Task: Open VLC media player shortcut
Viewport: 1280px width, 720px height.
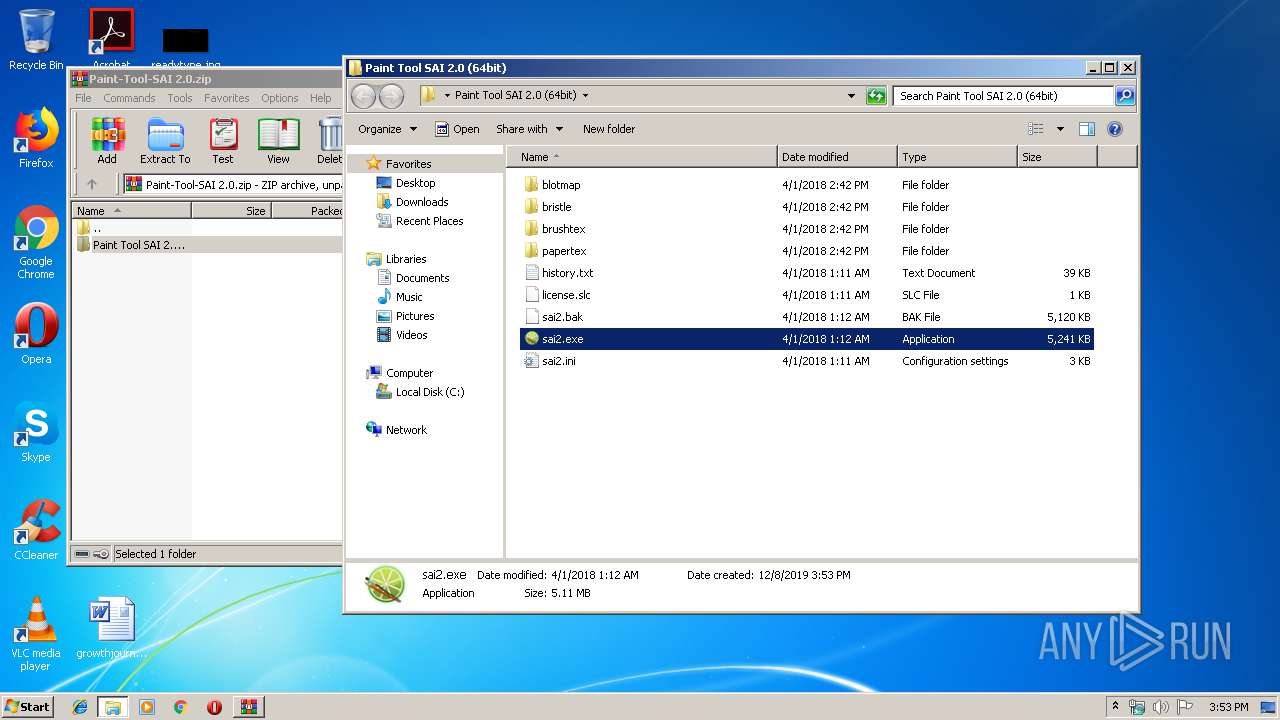Action: pyautogui.click(x=36, y=634)
